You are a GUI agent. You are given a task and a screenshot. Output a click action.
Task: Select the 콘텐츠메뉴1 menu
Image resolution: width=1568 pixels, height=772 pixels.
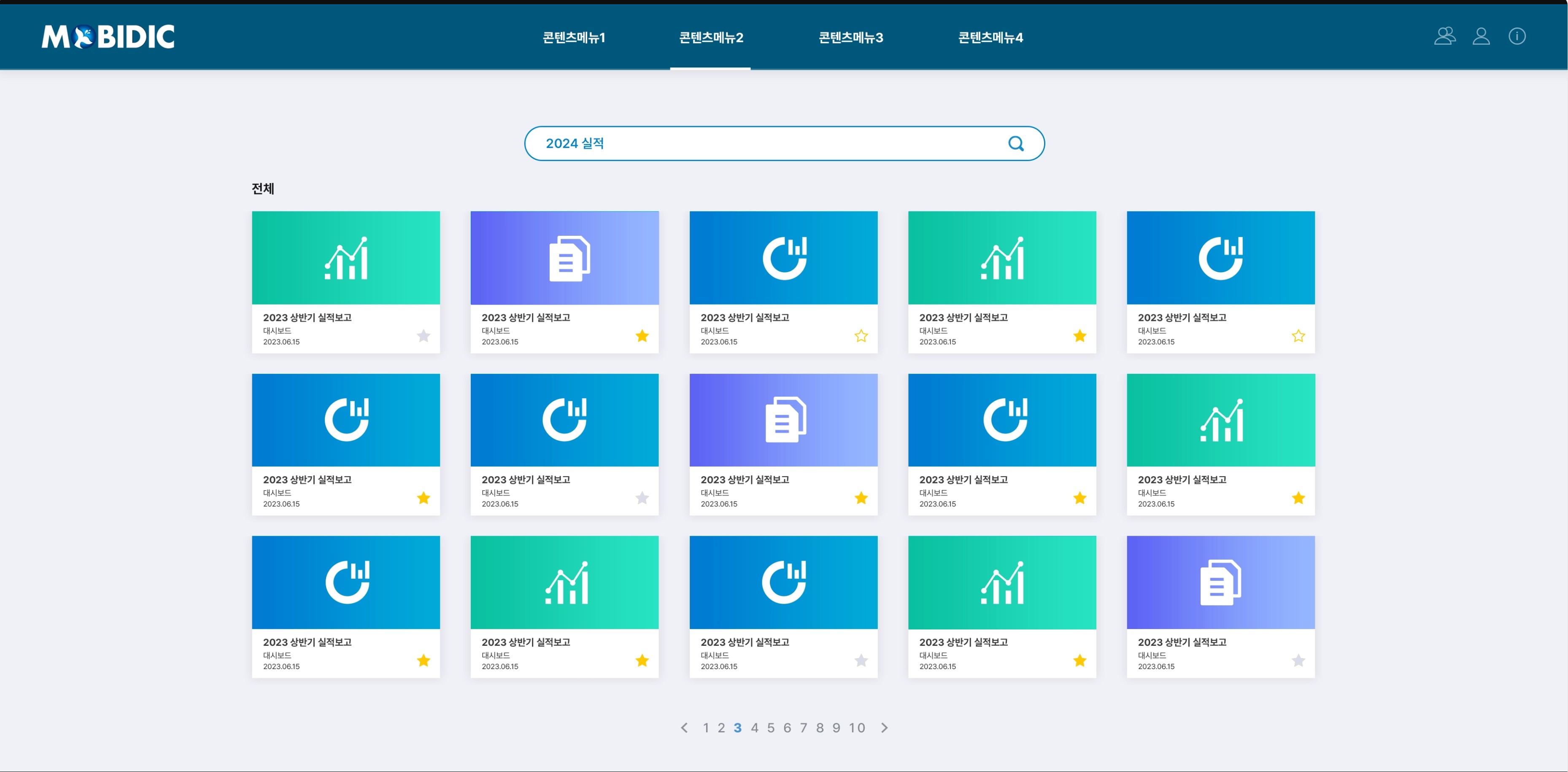pos(573,38)
